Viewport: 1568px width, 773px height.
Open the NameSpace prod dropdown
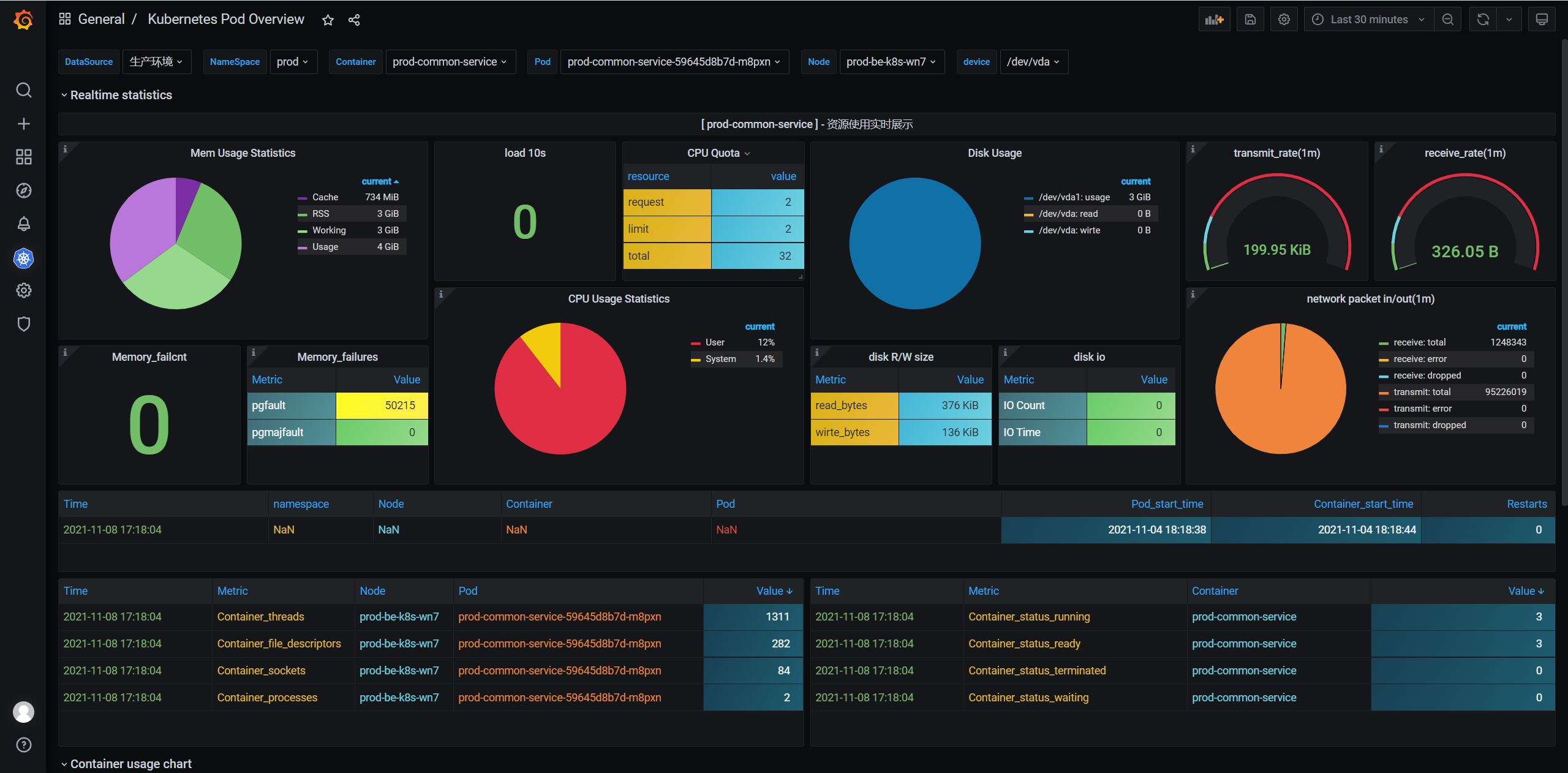click(x=293, y=62)
